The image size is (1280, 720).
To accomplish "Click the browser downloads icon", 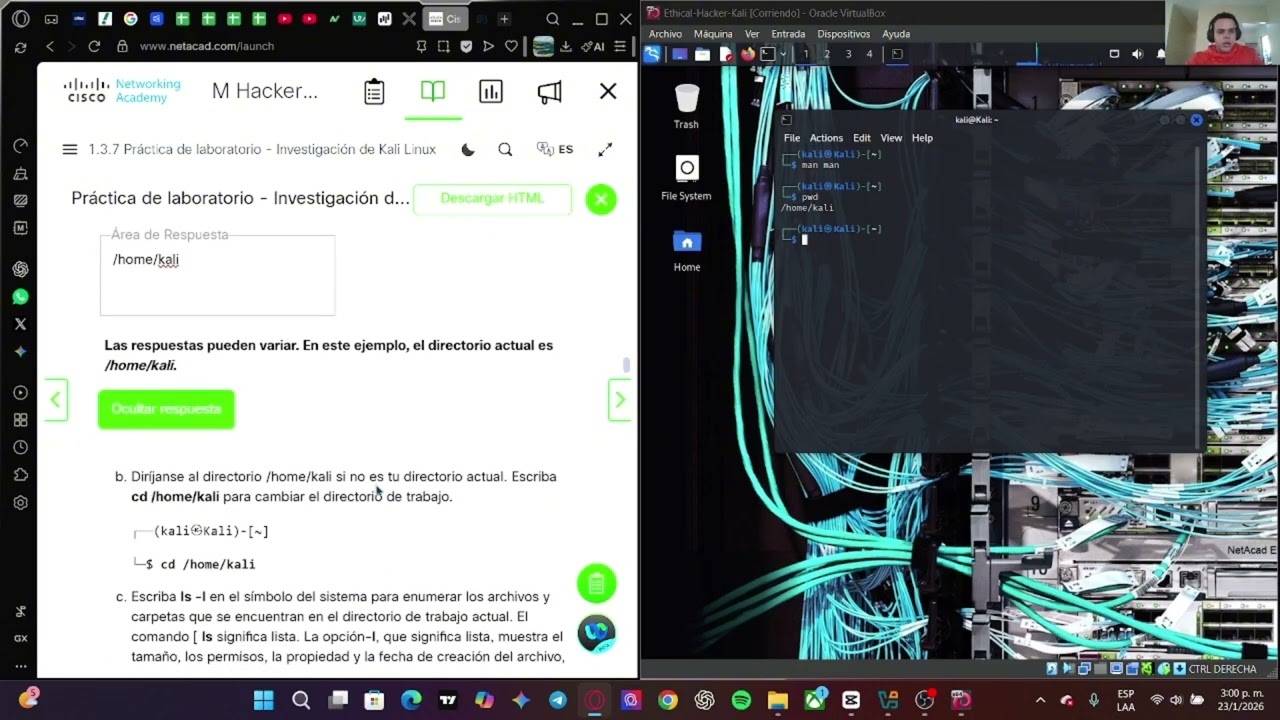I will point(566,46).
